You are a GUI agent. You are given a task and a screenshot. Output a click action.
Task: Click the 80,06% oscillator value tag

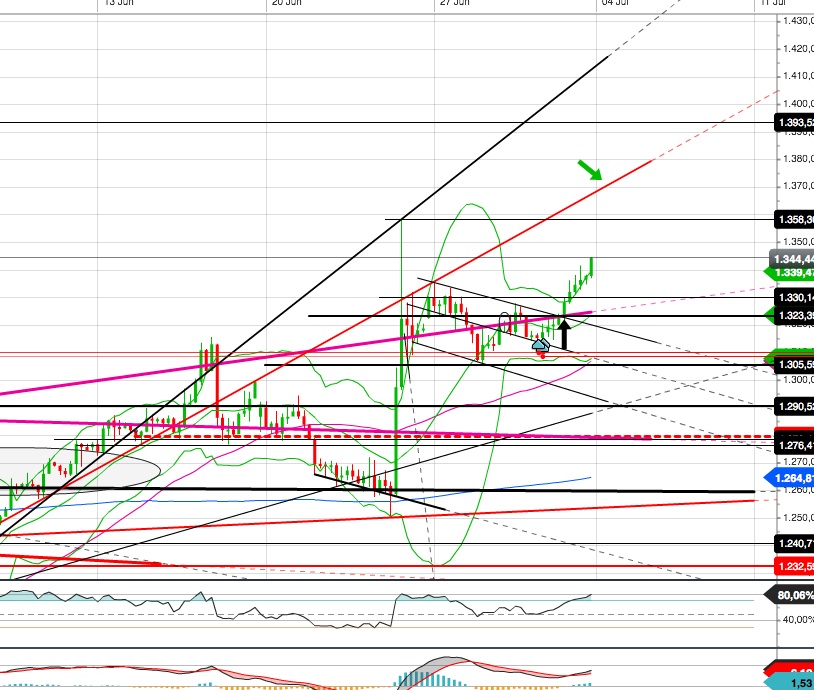click(790, 595)
